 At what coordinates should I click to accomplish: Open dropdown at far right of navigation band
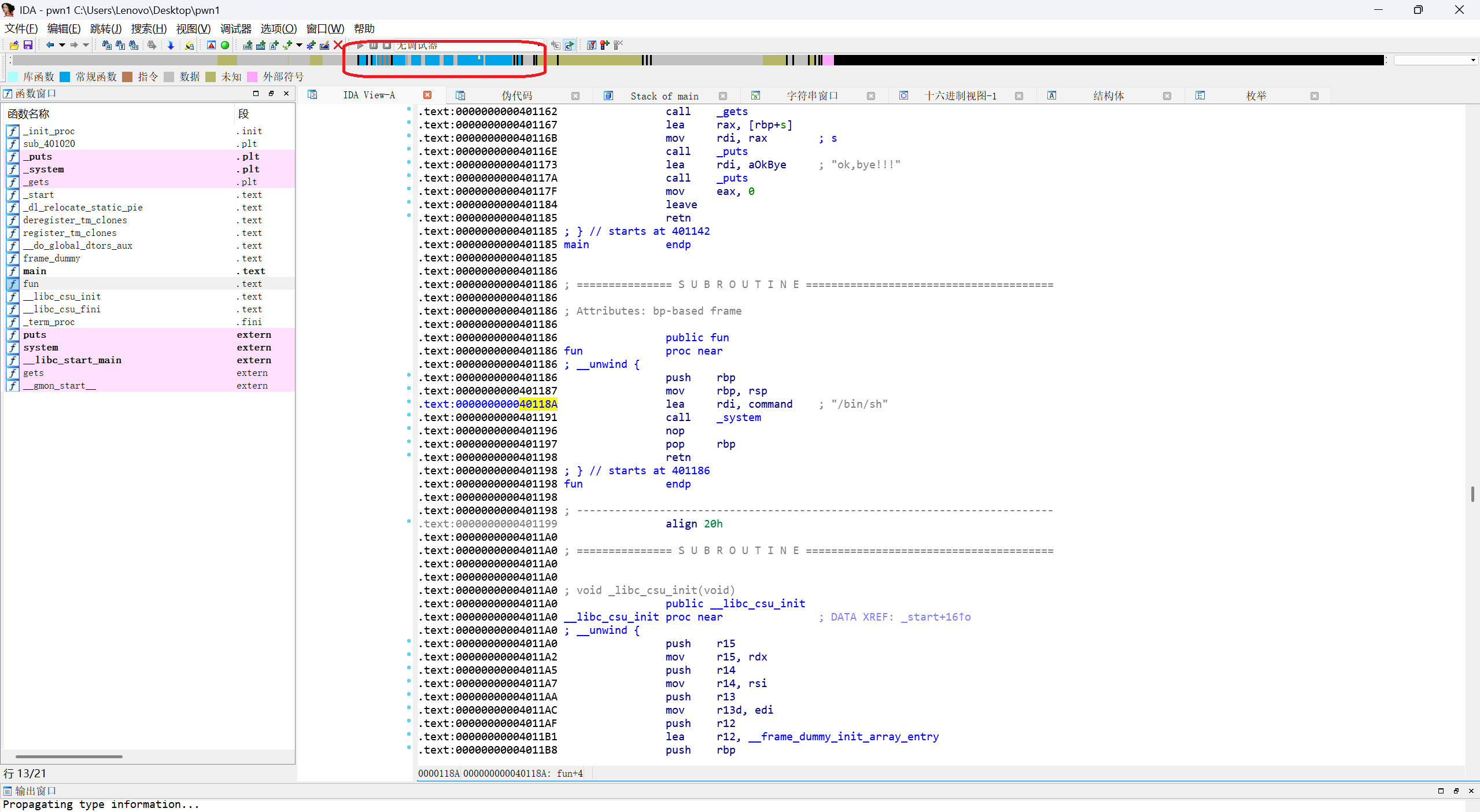click(1472, 60)
